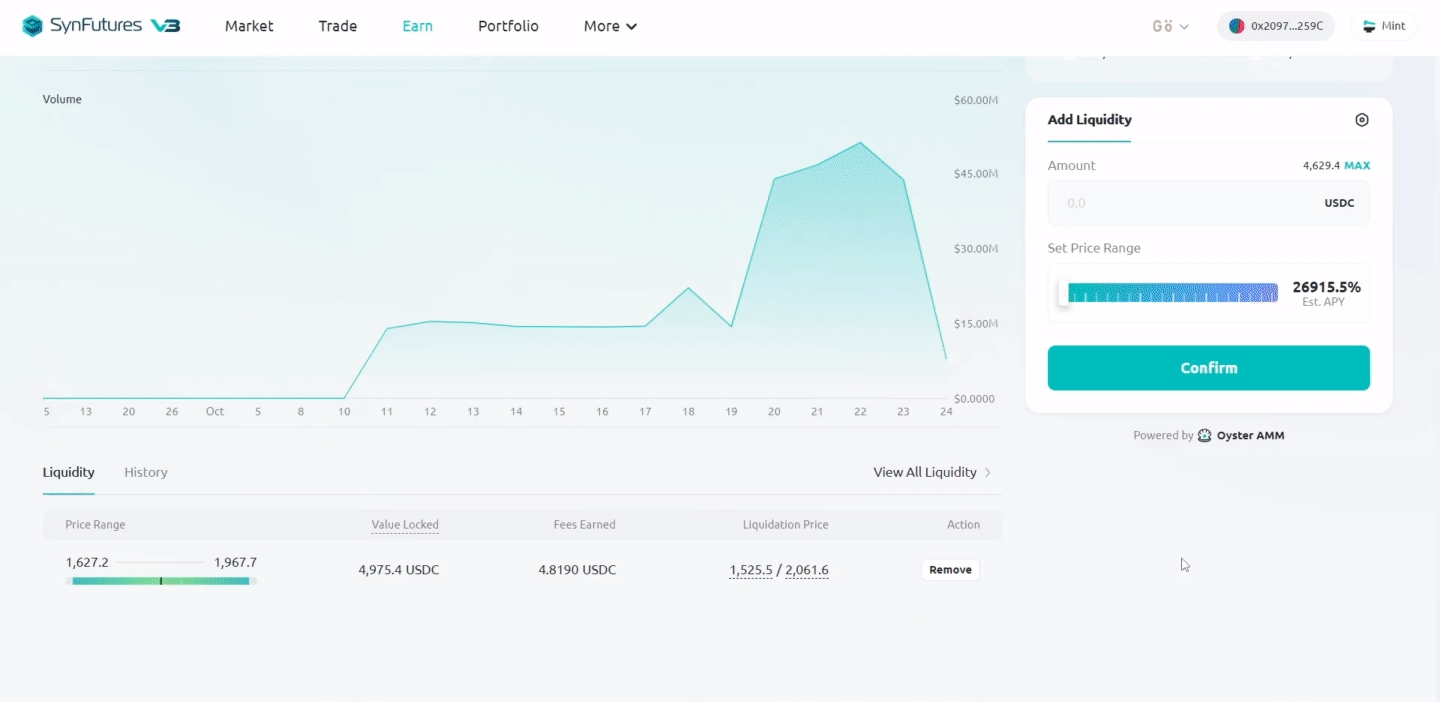1440x702 pixels.
Task: Select the Earn nav item
Action: [417, 26]
